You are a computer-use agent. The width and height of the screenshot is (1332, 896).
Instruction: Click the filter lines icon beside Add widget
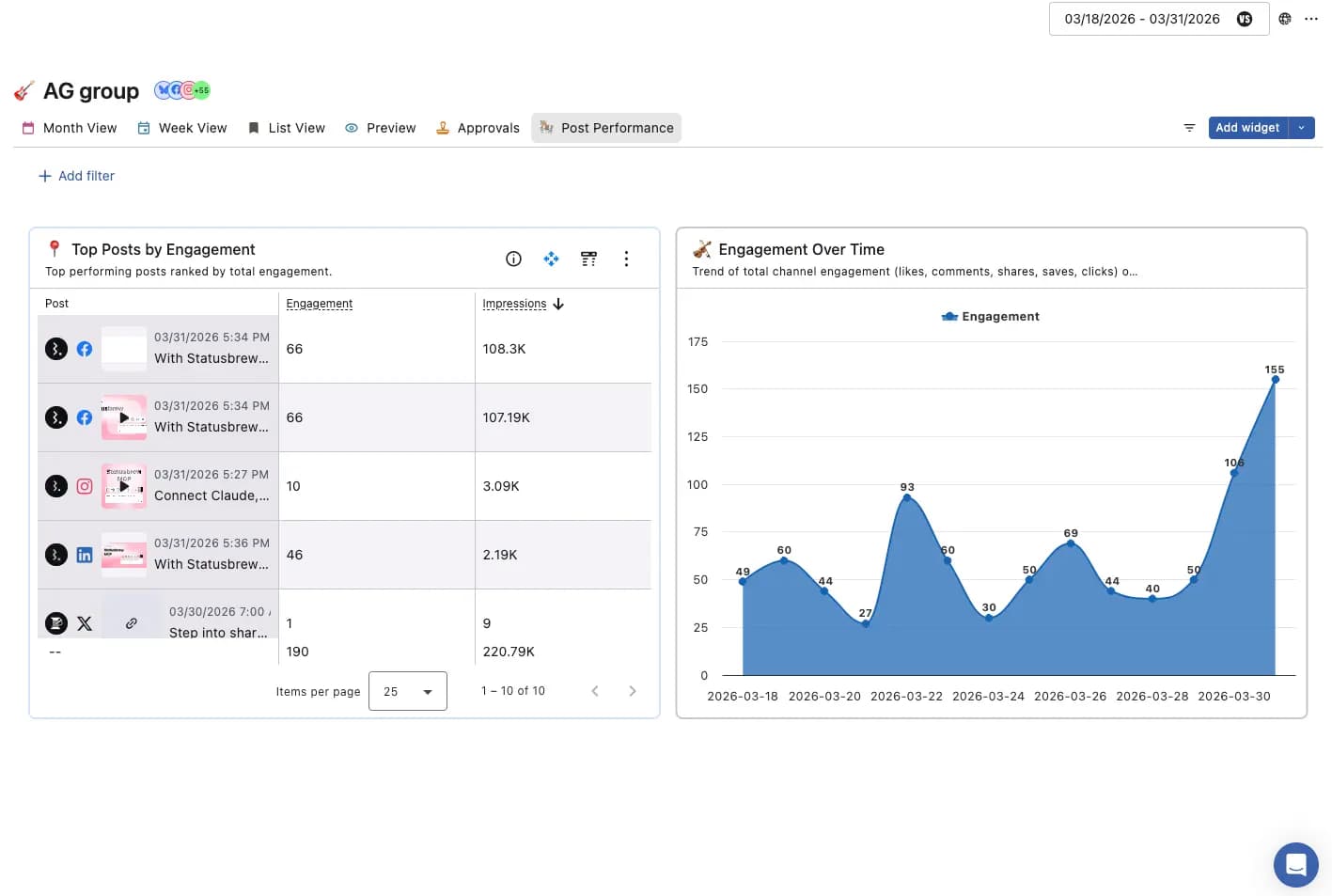(1189, 128)
